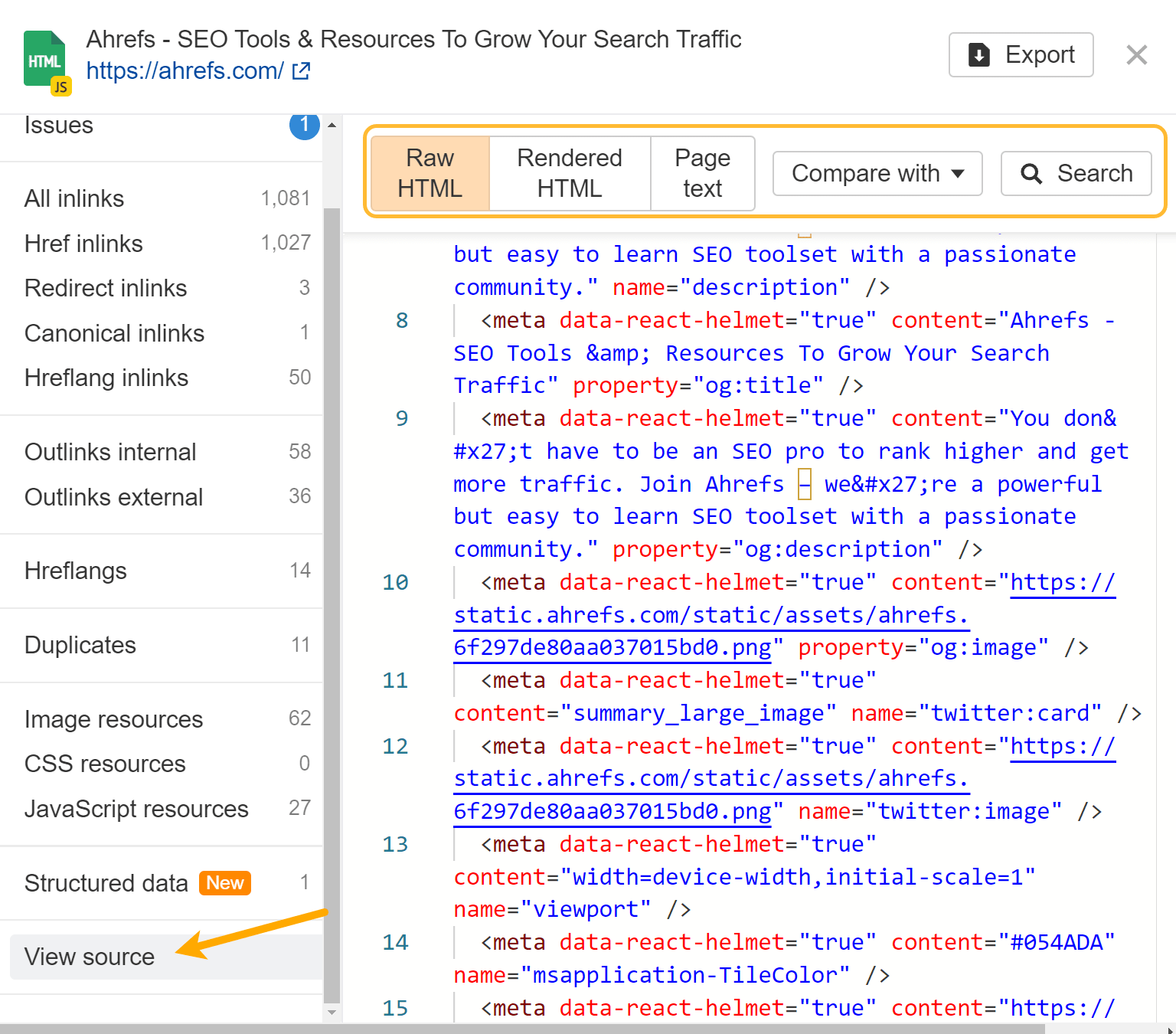Viewport: 1176px width, 1034px height.
Task: Click the magnifier icon on the Search button
Action: 1031,174
